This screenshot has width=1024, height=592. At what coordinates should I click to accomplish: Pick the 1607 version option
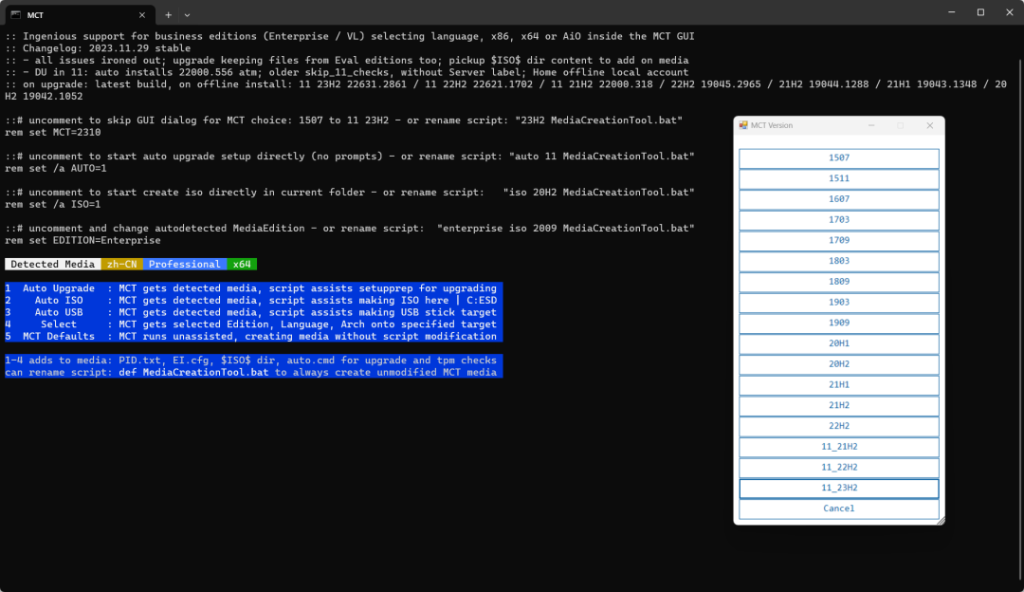click(x=839, y=199)
